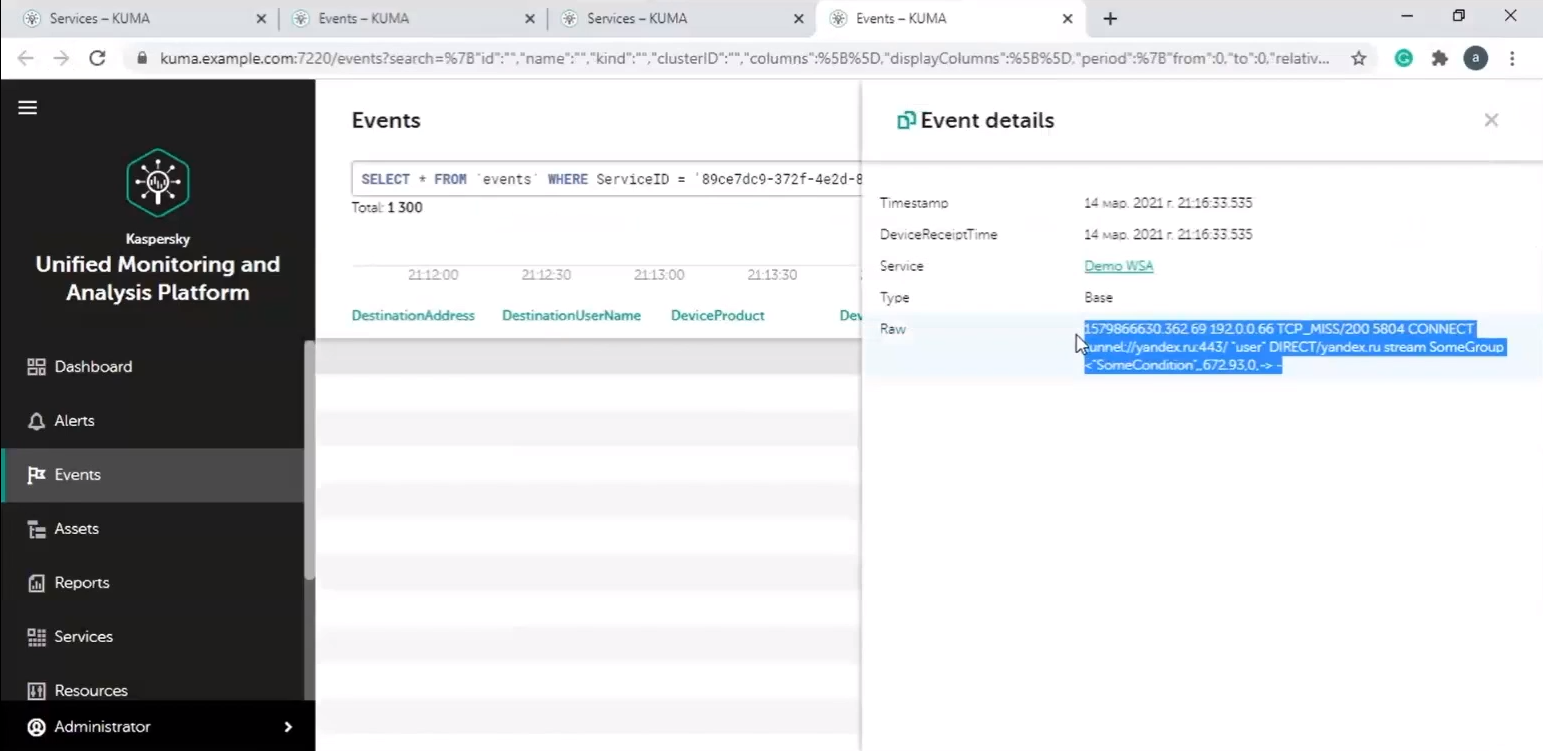
Task: Click the hamburger menu icon in sidebar
Action: [28, 108]
